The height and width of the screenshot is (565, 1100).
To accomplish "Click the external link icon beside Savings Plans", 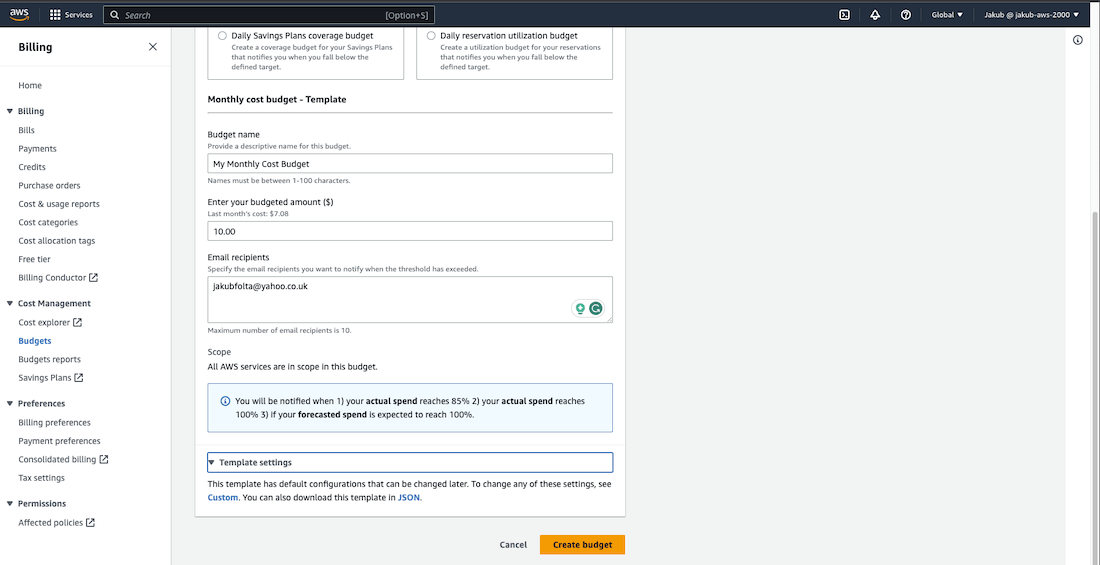I will tap(79, 378).
